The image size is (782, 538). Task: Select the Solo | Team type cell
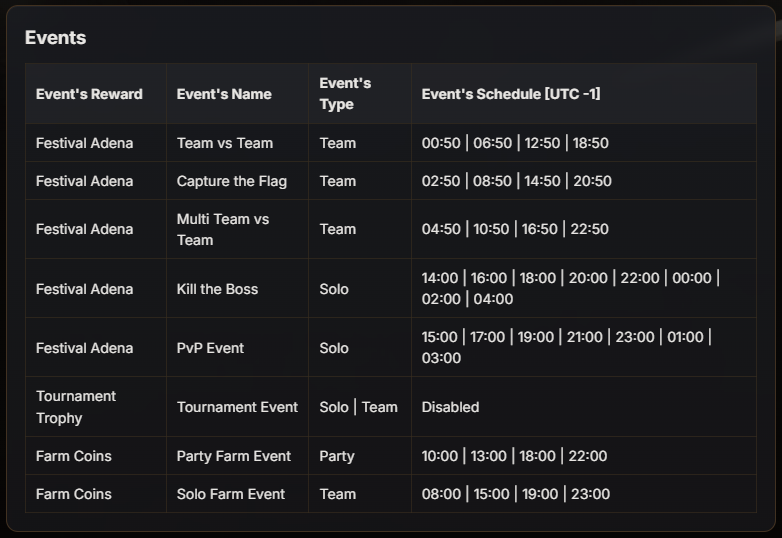point(359,407)
